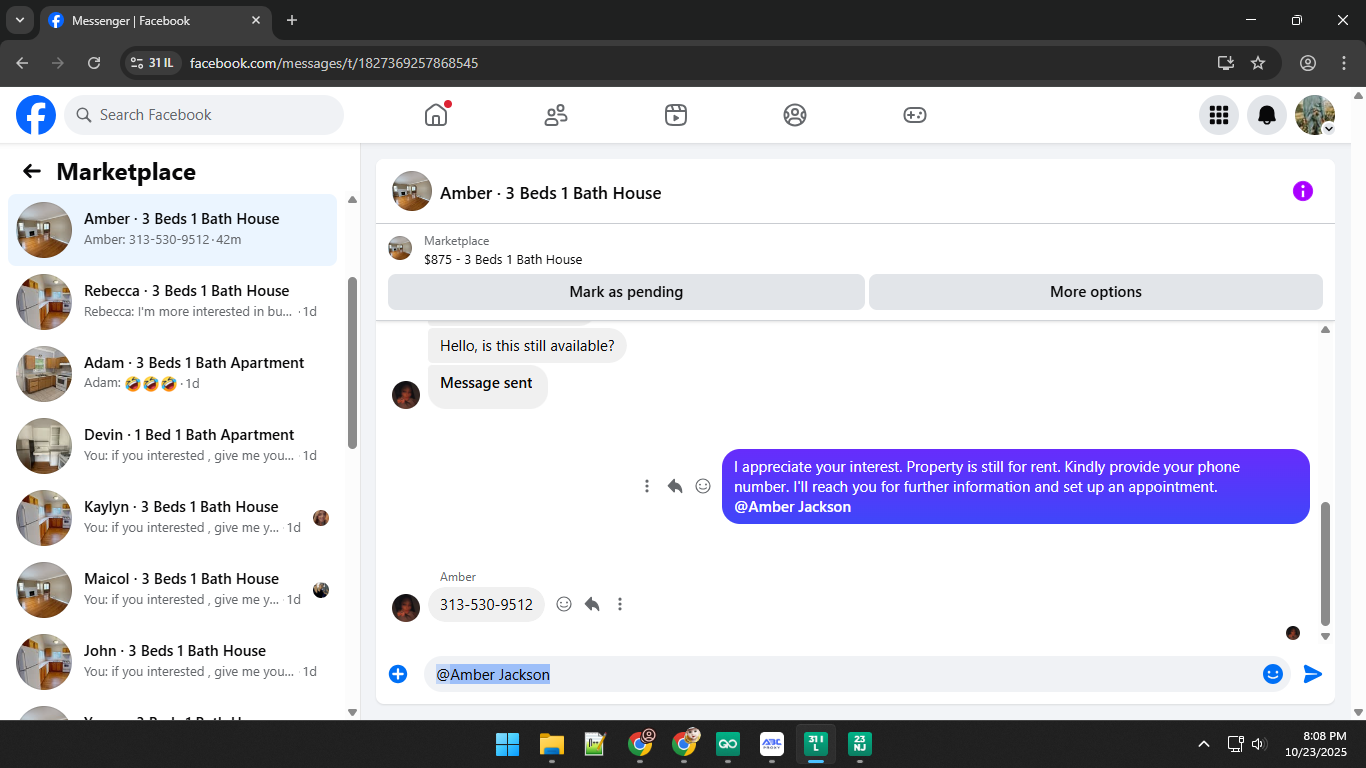Reply to your sent message
The height and width of the screenshot is (768, 1366).
coord(675,486)
